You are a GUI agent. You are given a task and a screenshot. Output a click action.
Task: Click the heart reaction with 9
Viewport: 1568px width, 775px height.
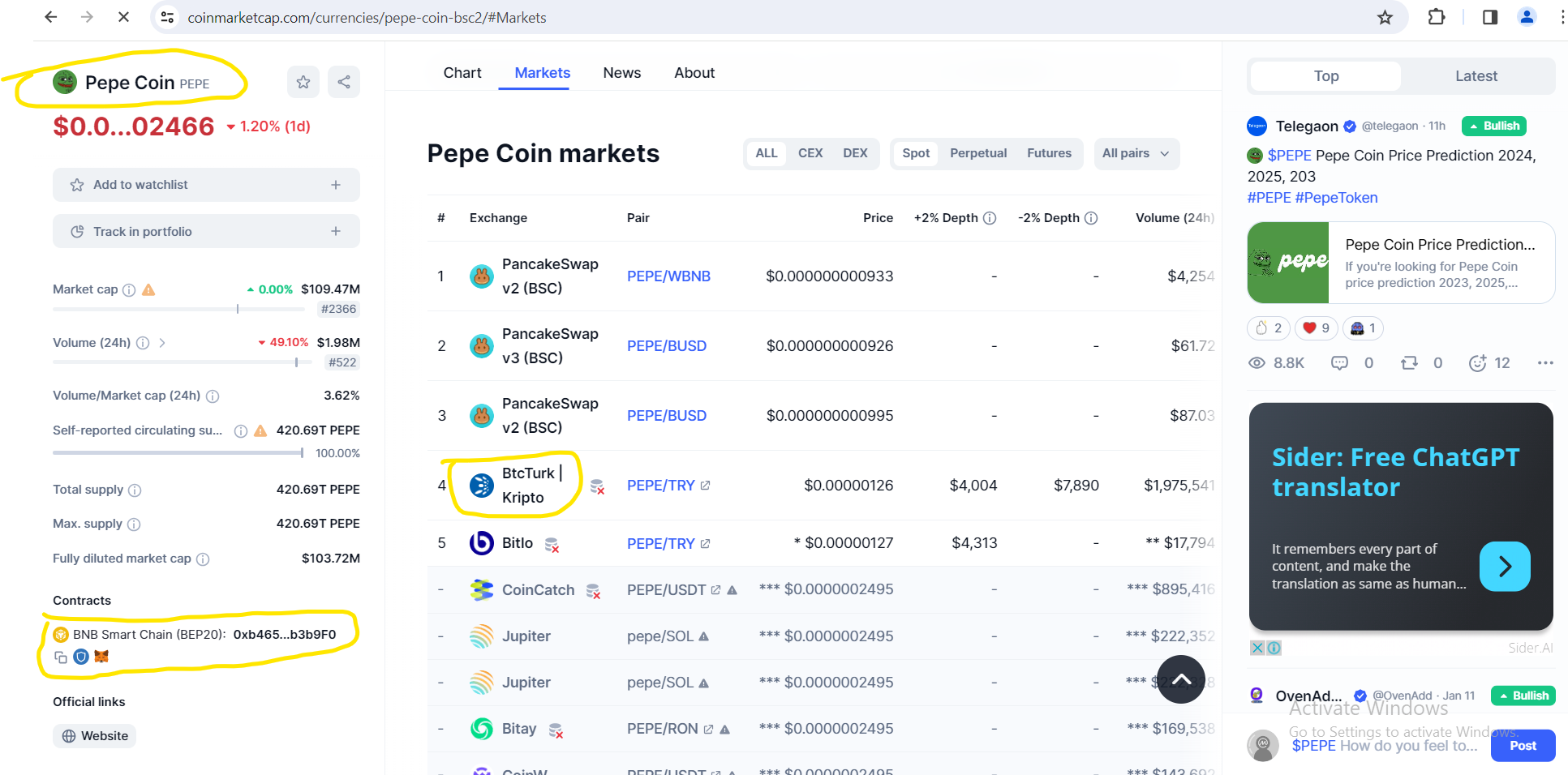tap(1316, 328)
